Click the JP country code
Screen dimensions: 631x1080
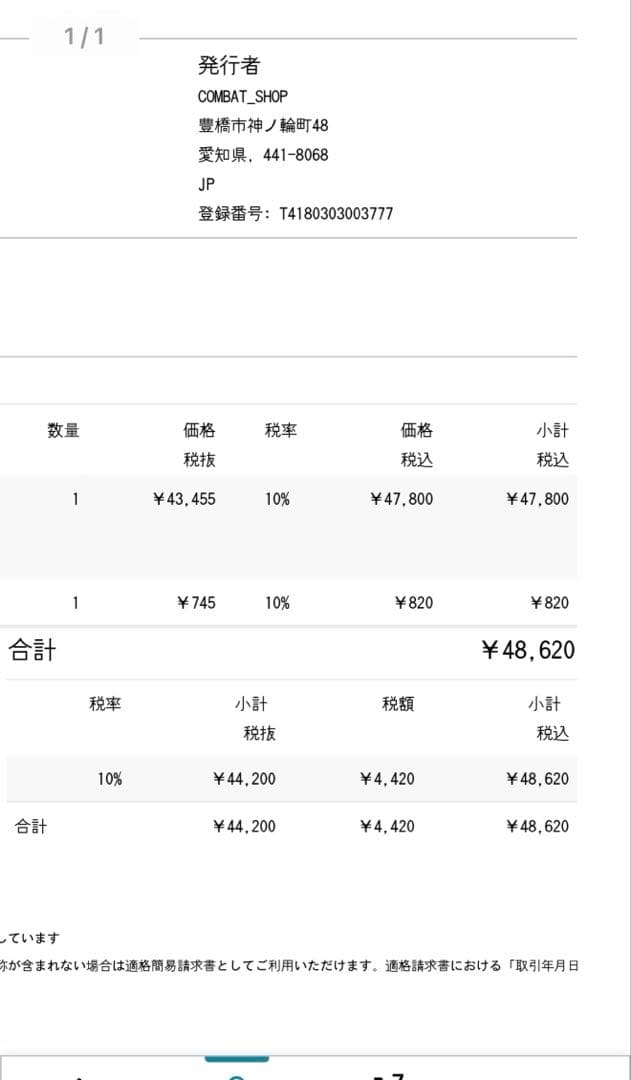point(207,184)
